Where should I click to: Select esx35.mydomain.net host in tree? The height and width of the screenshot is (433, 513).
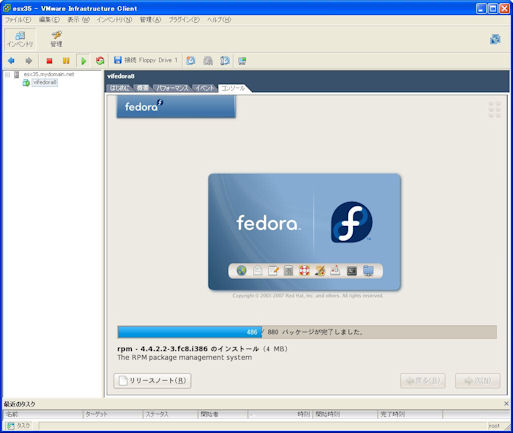pos(49,74)
